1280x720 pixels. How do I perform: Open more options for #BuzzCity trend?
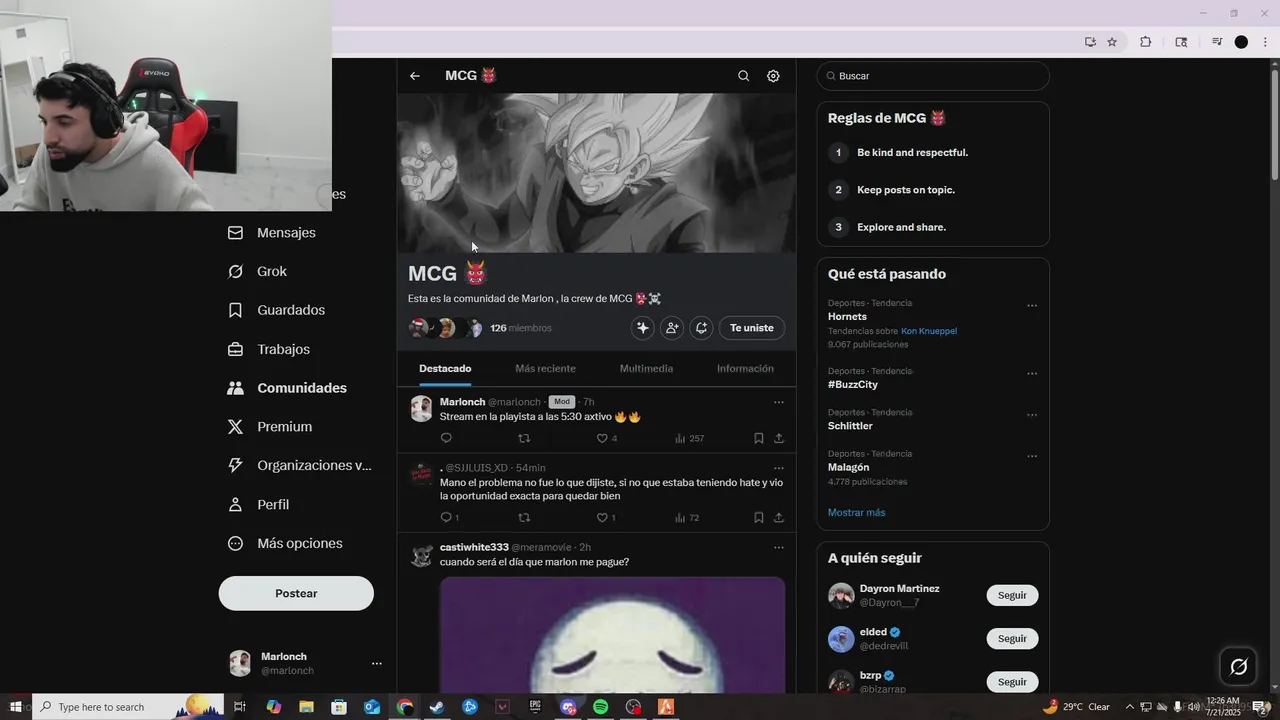(1032, 374)
